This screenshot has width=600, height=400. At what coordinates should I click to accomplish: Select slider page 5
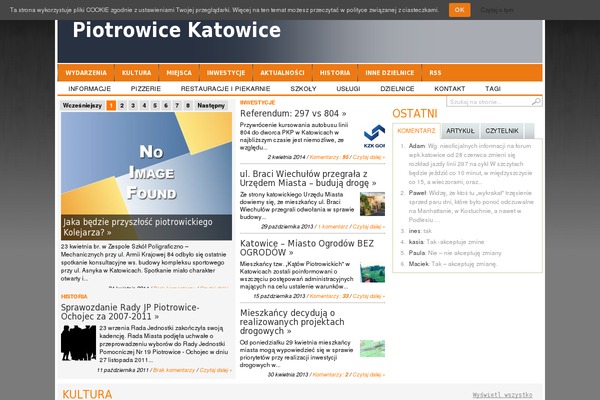(x=155, y=105)
